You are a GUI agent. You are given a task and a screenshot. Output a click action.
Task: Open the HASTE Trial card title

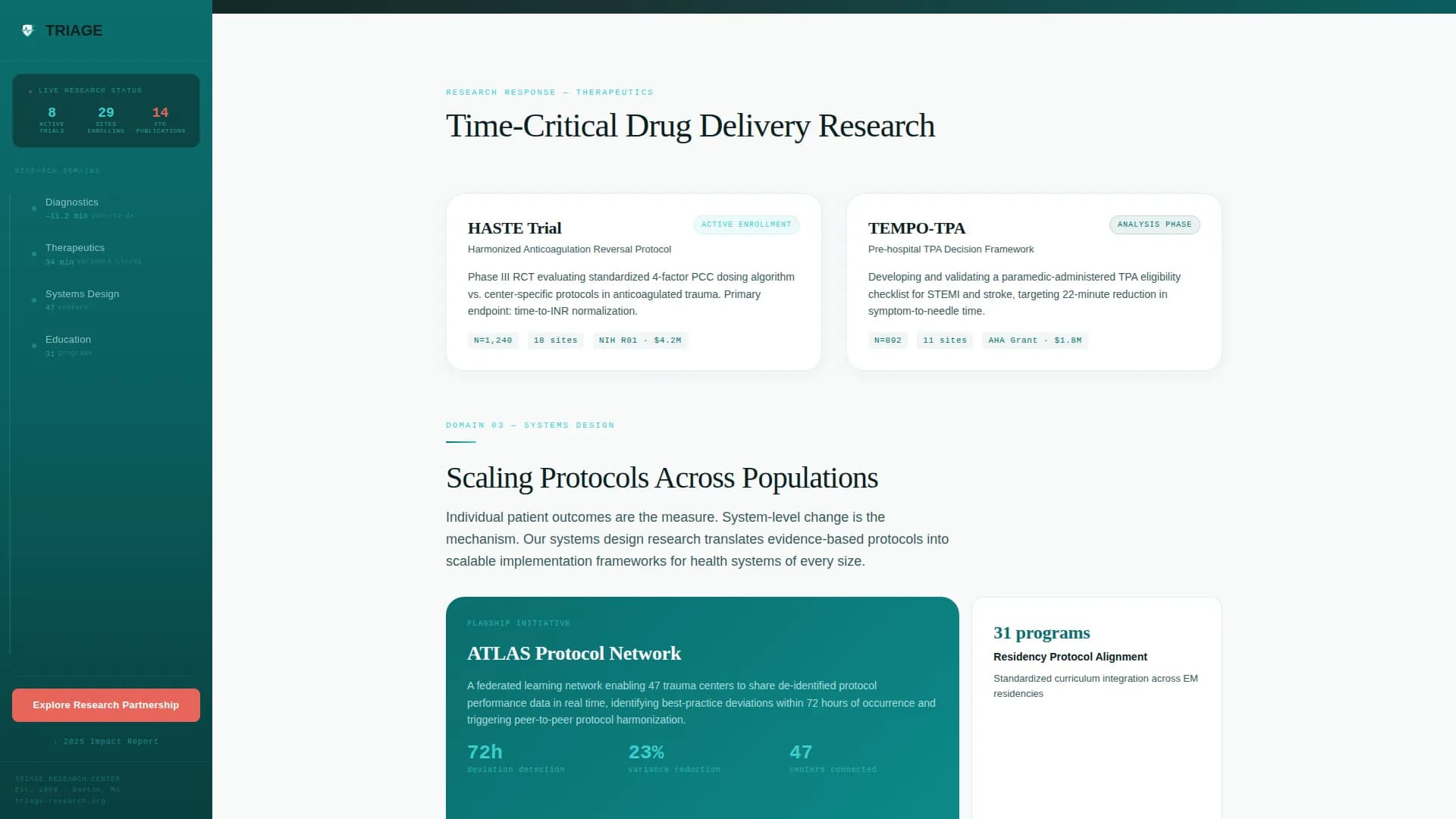[514, 228]
